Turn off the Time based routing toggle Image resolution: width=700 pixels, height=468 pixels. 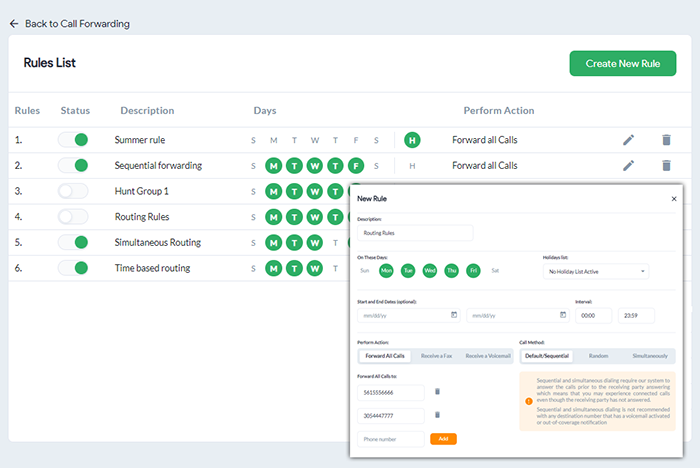(73, 268)
